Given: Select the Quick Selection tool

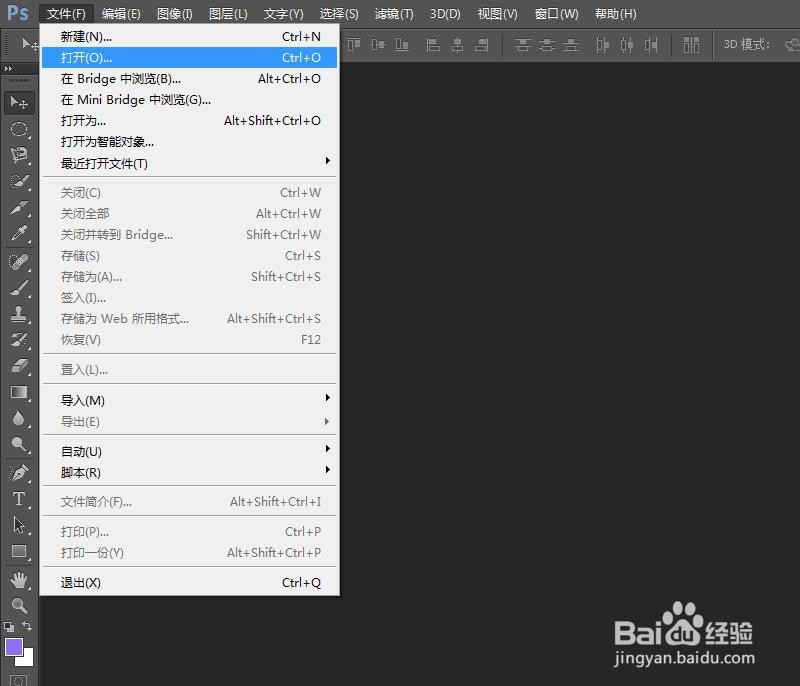Looking at the screenshot, I should [19, 181].
